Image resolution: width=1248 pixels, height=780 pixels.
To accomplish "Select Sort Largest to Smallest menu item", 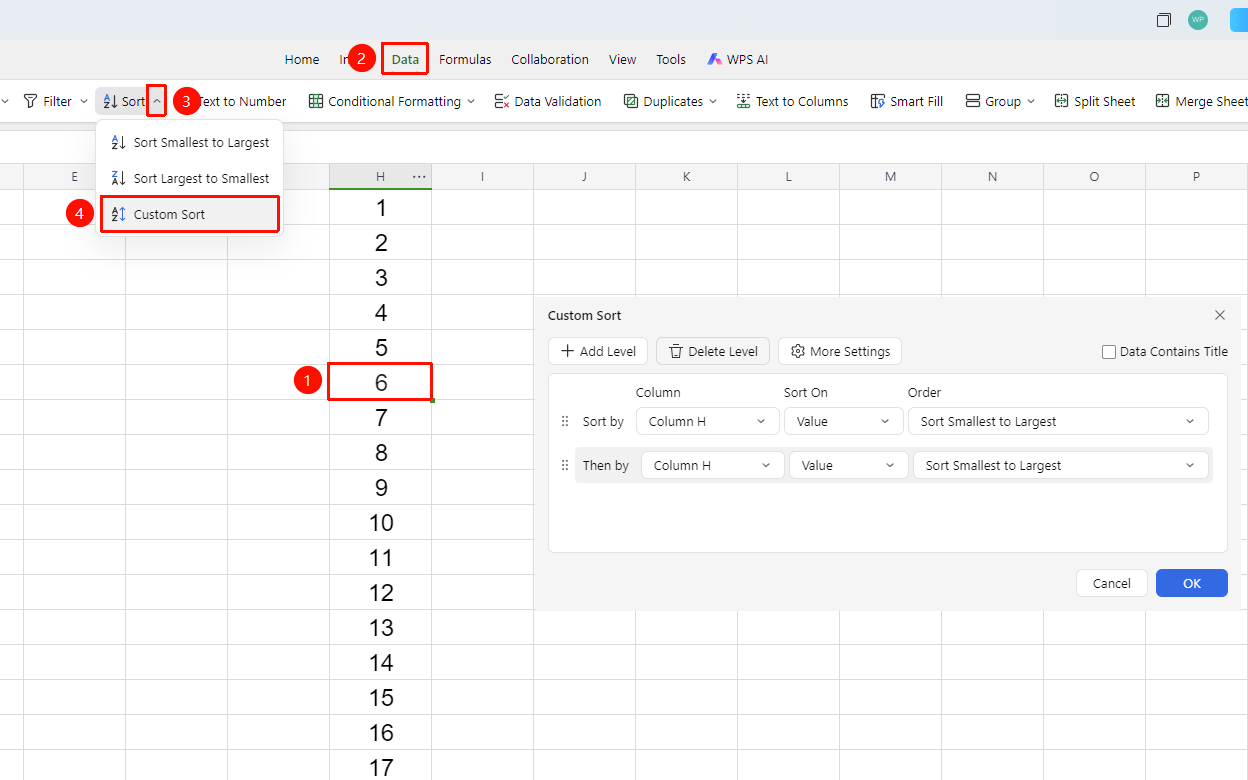I will click(x=190, y=178).
